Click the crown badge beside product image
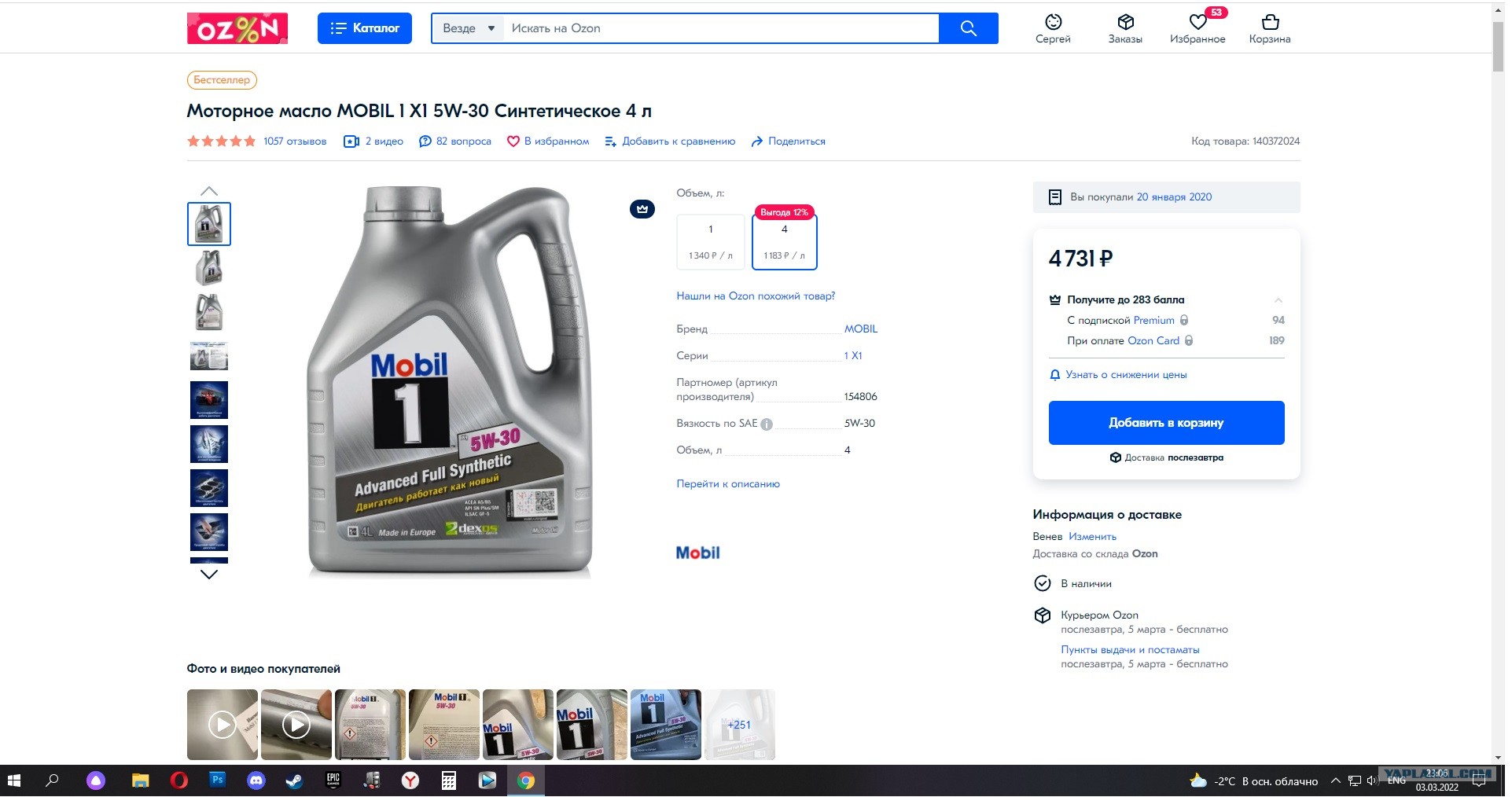This screenshot has height=797, width=1512. pos(642,210)
